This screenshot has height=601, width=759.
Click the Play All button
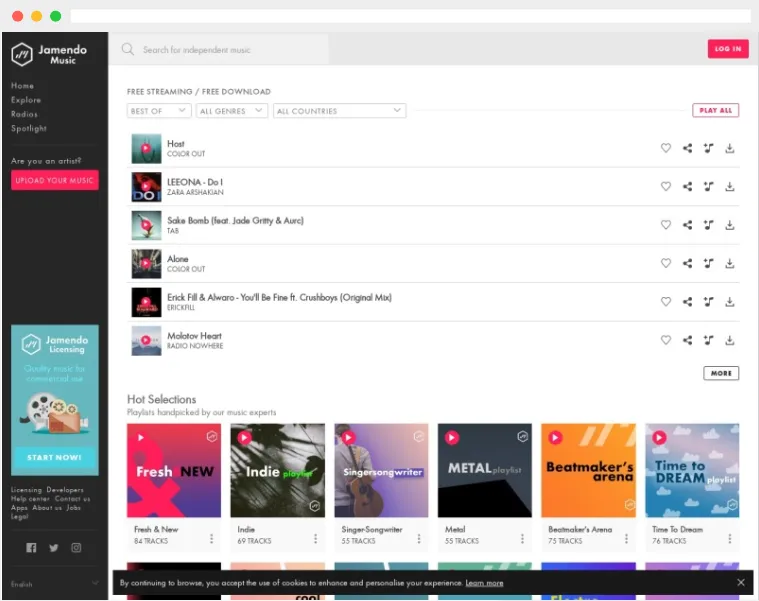pyautogui.click(x=715, y=110)
